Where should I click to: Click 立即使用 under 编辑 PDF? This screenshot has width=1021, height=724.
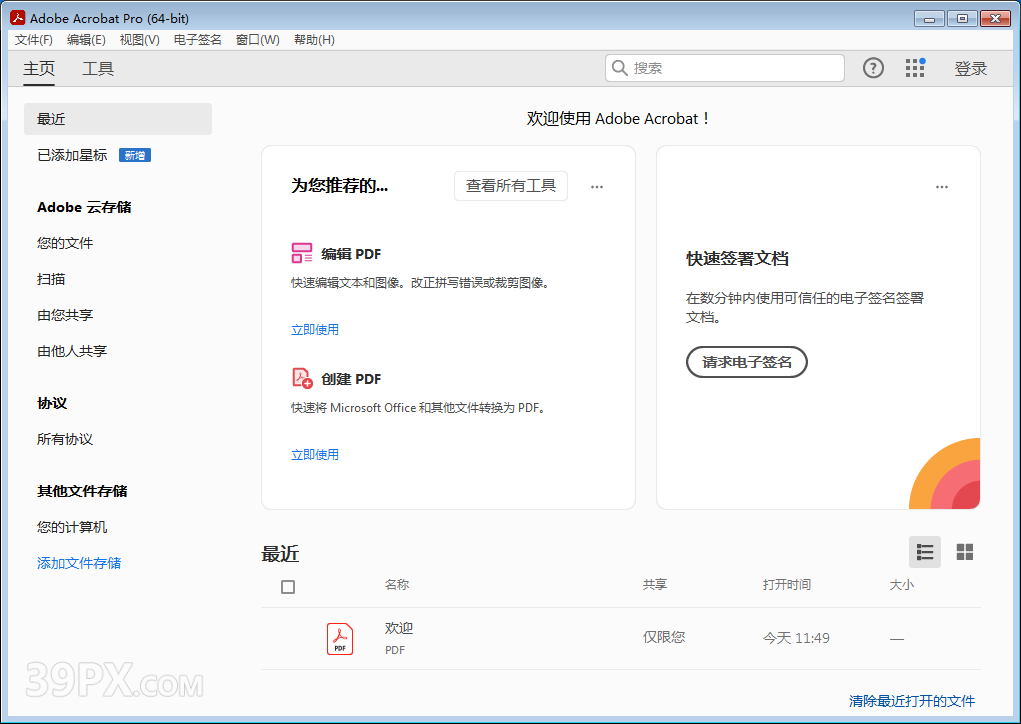pyautogui.click(x=315, y=329)
